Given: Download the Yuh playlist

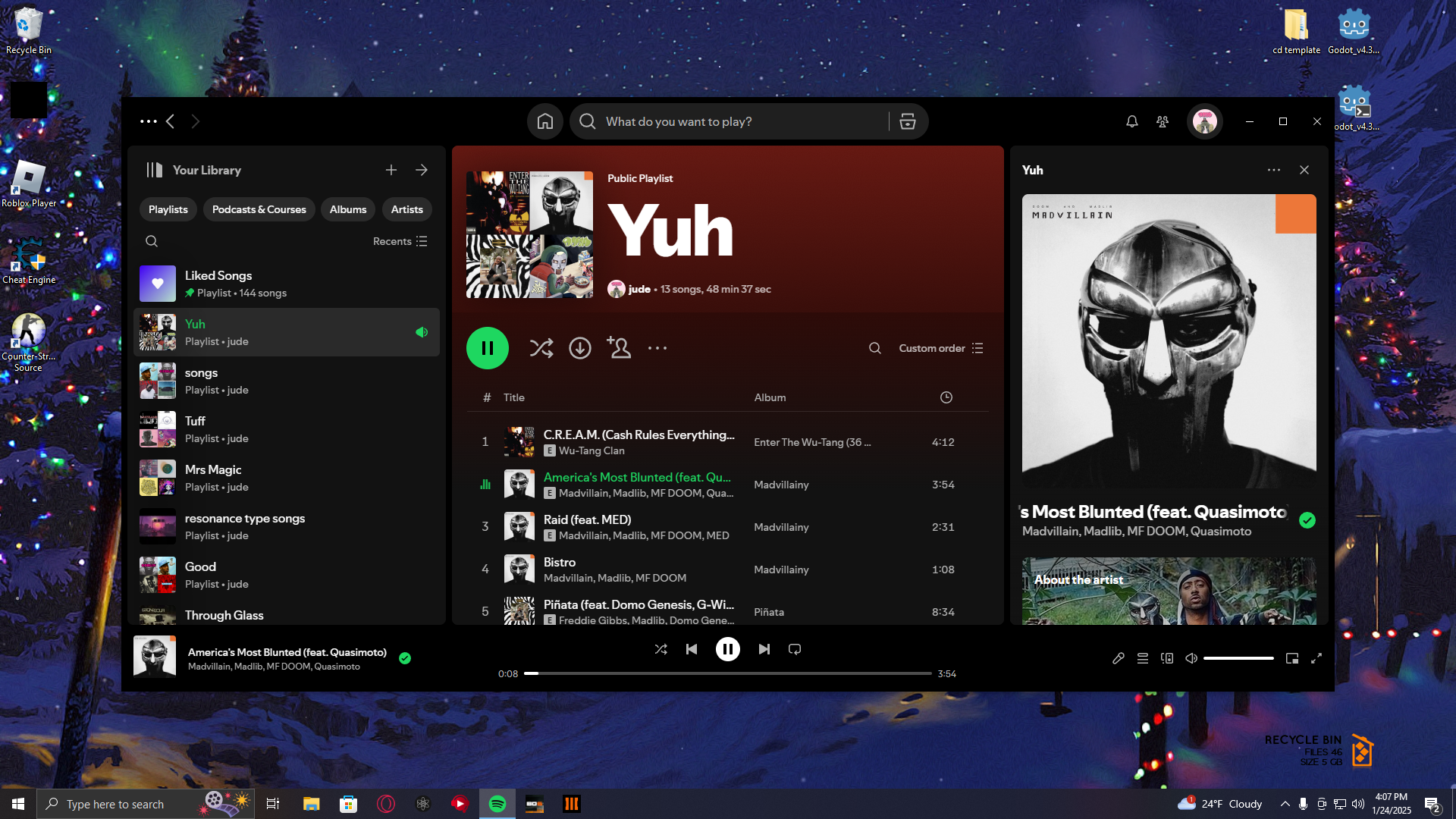Looking at the screenshot, I should (580, 348).
